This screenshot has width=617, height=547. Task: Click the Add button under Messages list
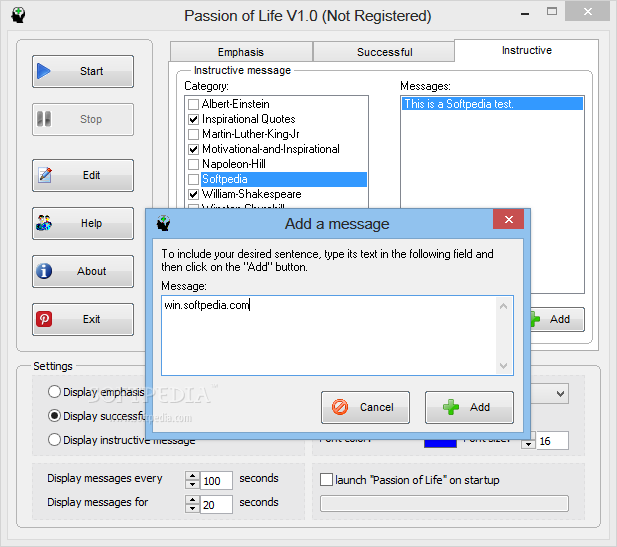(x=557, y=319)
